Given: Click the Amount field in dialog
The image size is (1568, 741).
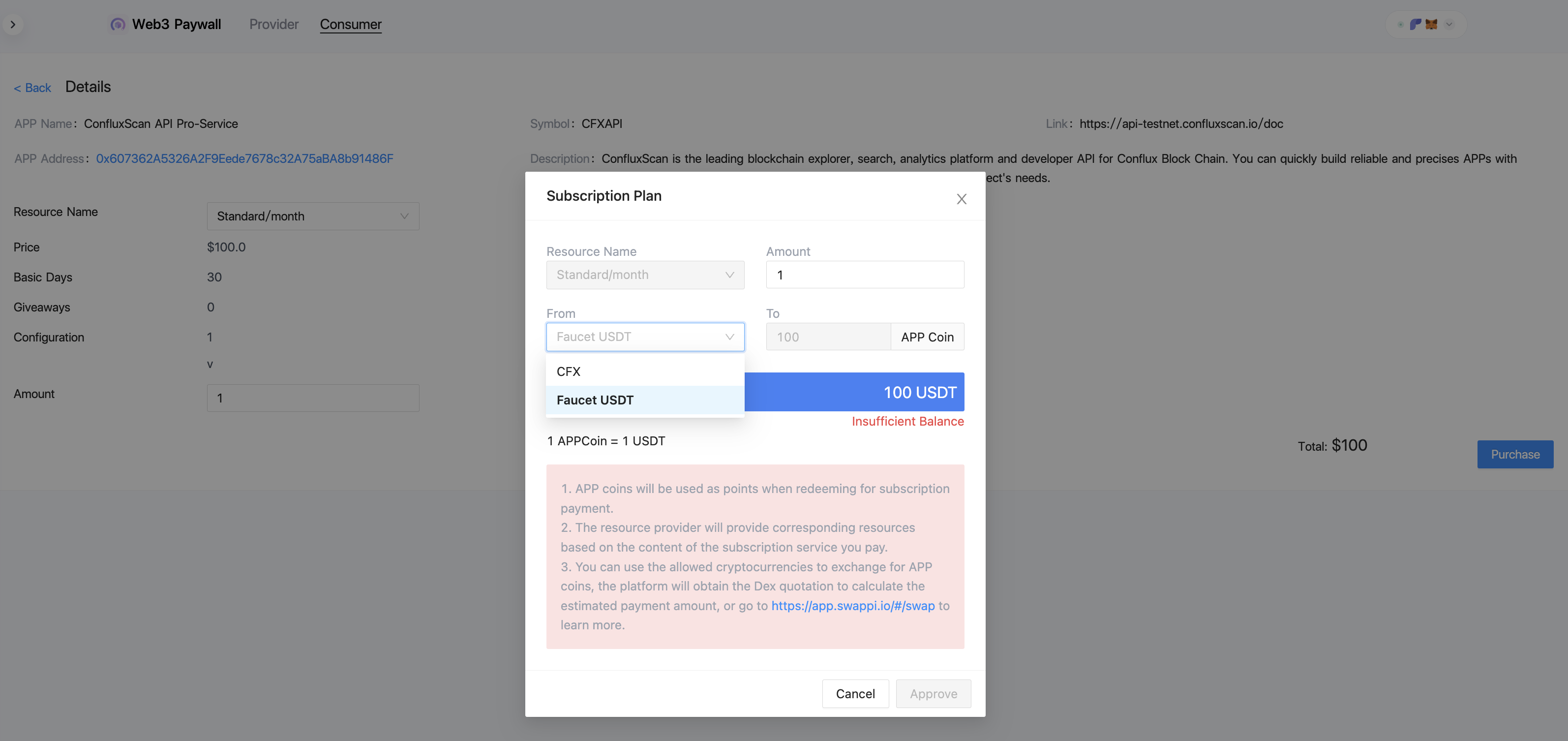Looking at the screenshot, I should [864, 275].
